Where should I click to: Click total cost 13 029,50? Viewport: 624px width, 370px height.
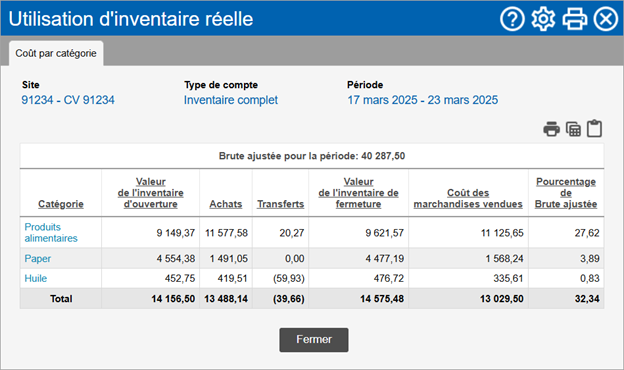tap(502, 299)
